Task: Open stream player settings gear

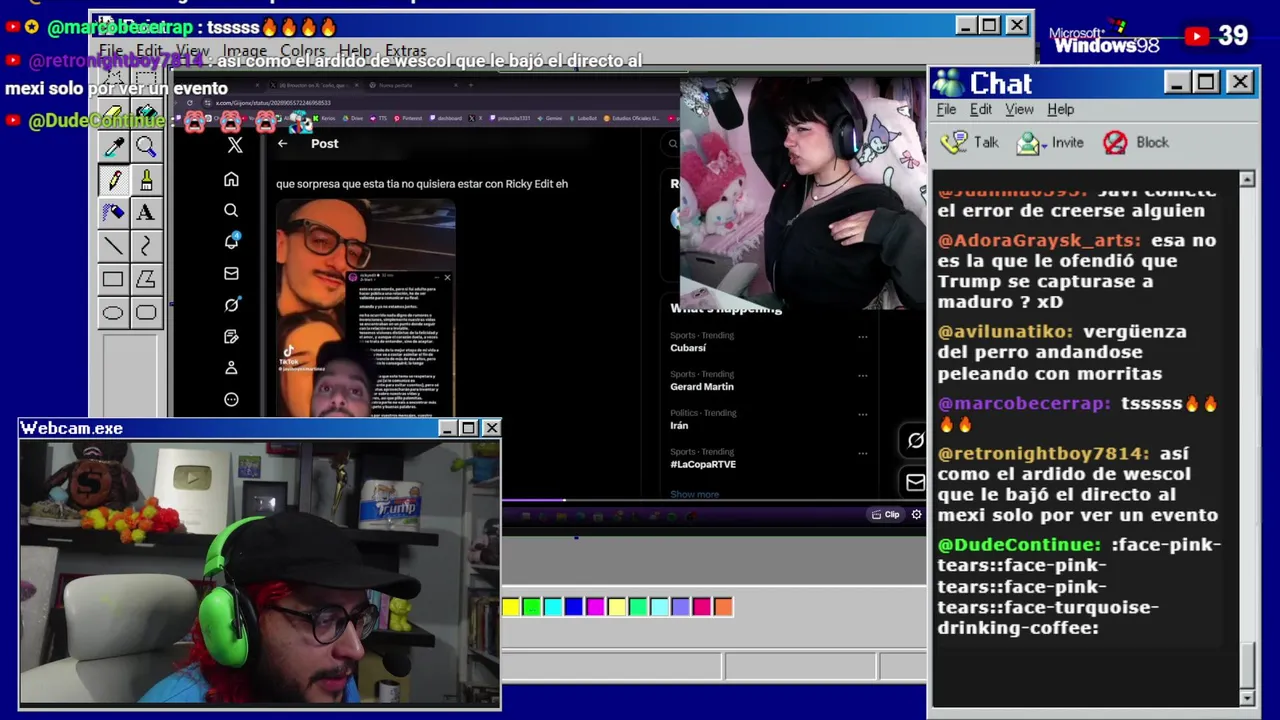Action: pyautogui.click(x=916, y=514)
